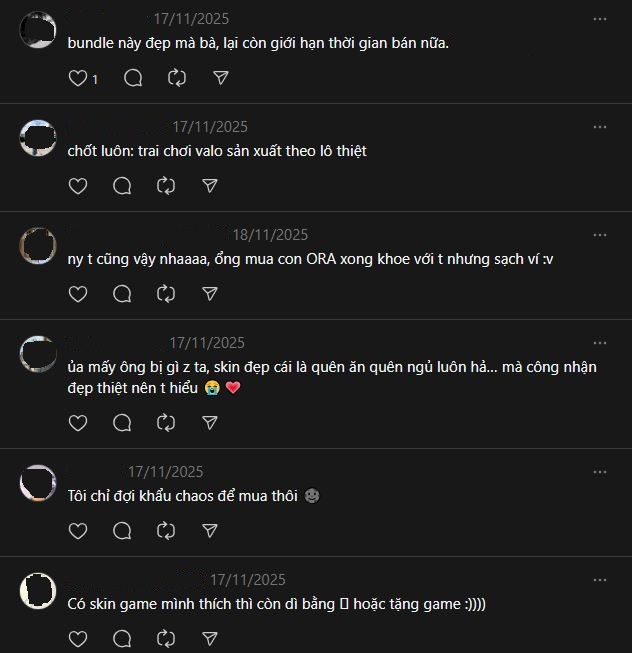Click the like count on the first comment
The image size is (632, 653).
pos(95,79)
